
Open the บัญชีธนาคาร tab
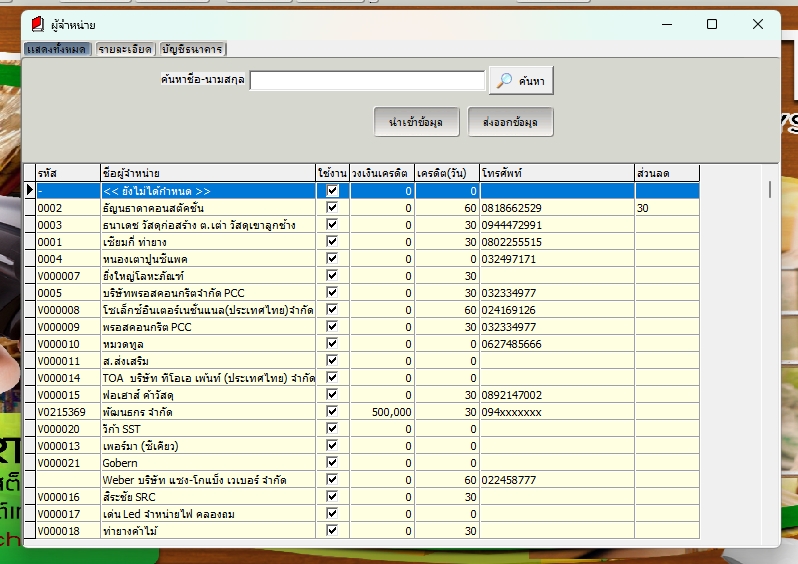(x=193, y=49)
